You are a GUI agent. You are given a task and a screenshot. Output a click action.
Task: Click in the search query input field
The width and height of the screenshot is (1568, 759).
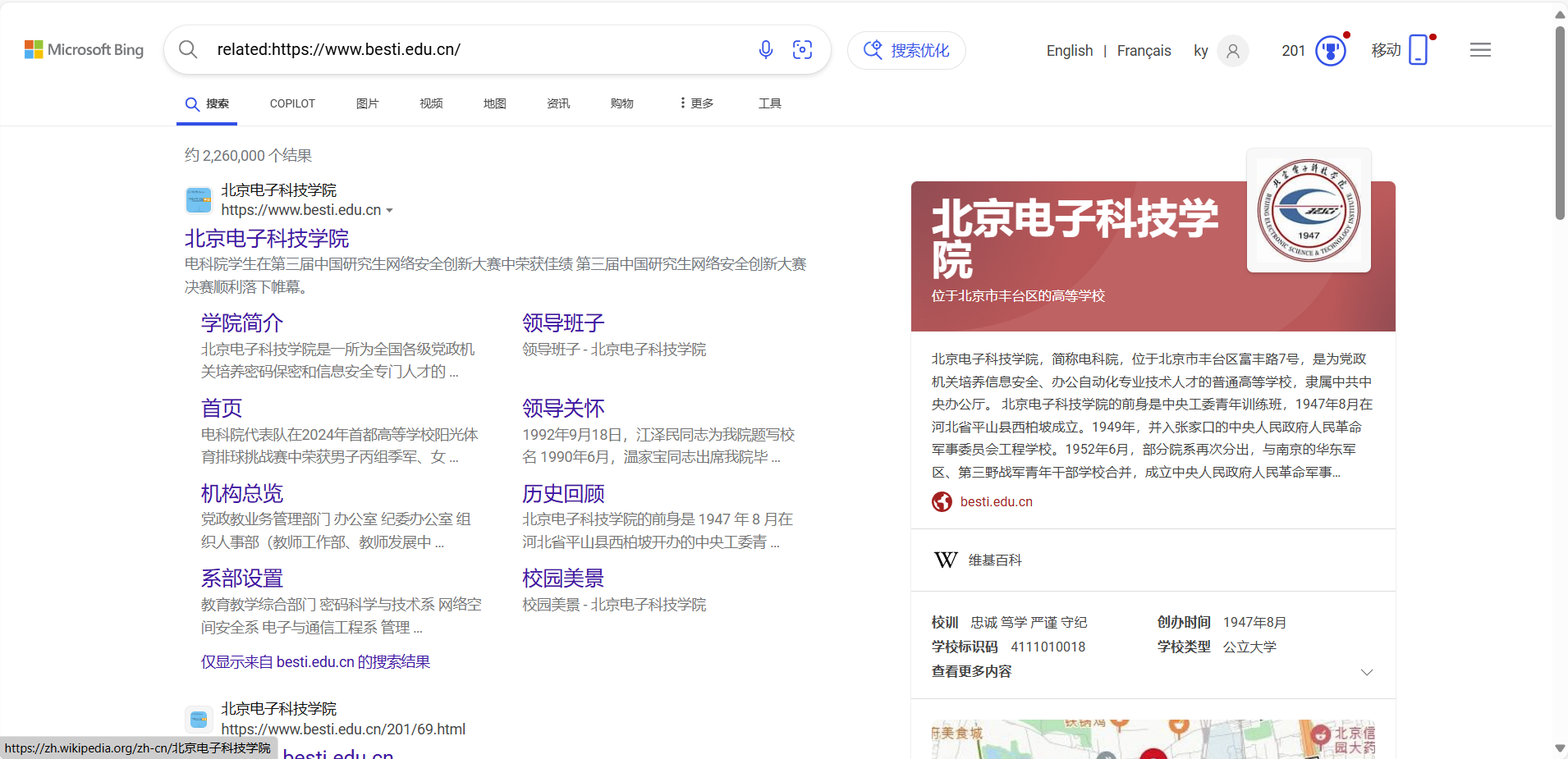tap(476, 49)
